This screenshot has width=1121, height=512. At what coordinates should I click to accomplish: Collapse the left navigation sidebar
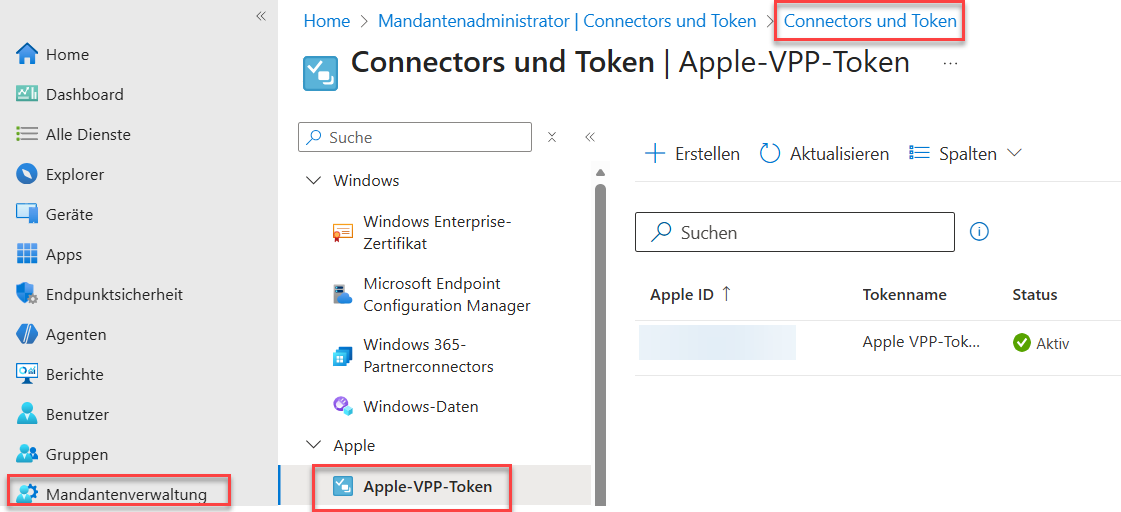point(261,16)
